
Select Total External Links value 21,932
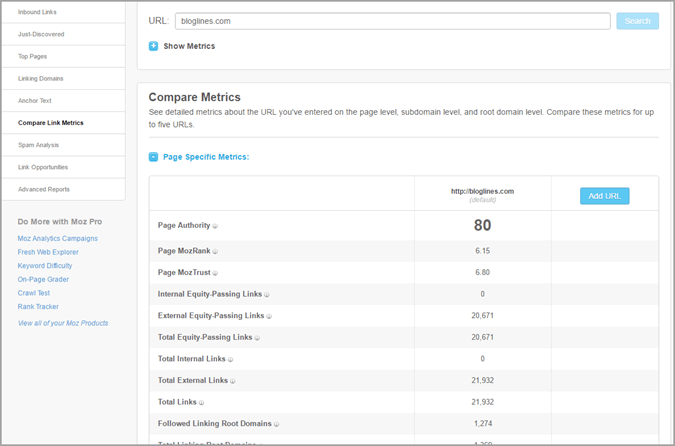pyautogui.click(x=483, y=381)
